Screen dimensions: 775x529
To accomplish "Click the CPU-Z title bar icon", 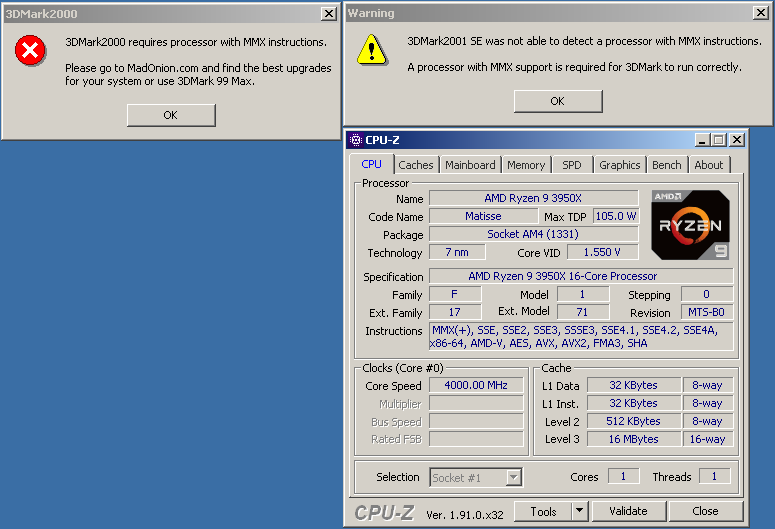I will point(355,140).
